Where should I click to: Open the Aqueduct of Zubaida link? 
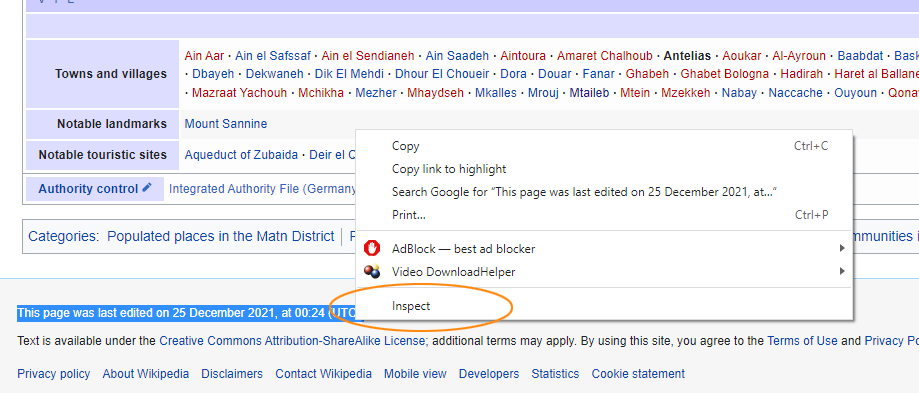241,155
